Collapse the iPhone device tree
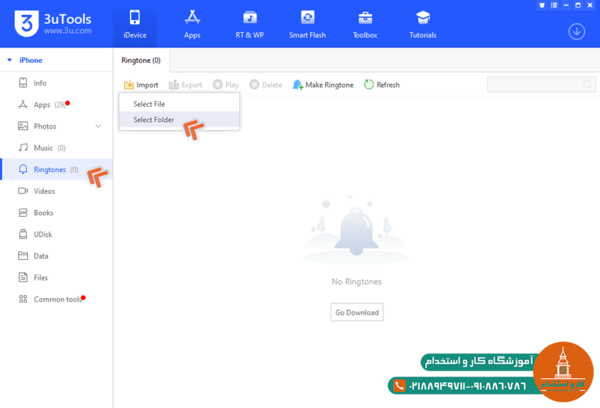 pos(10,60)
